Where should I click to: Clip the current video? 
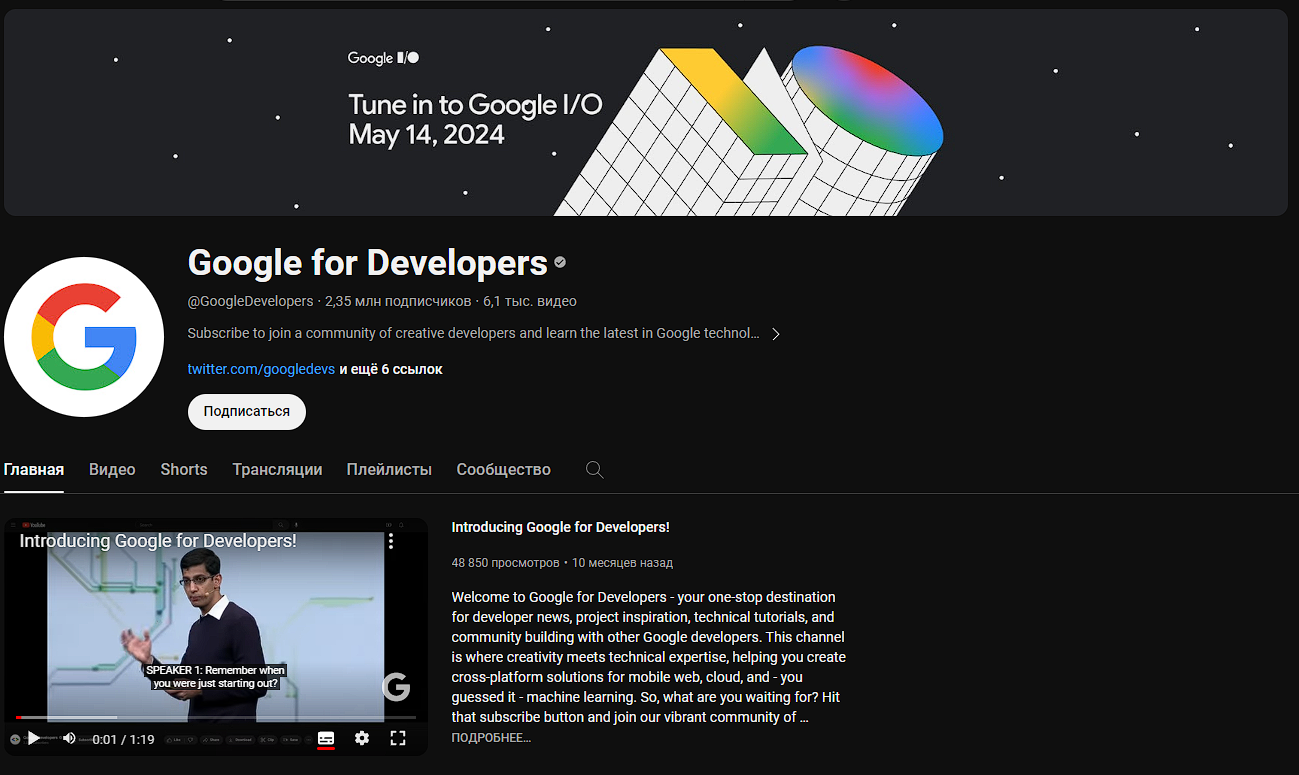pyautogui.click(x=269, y=739)
